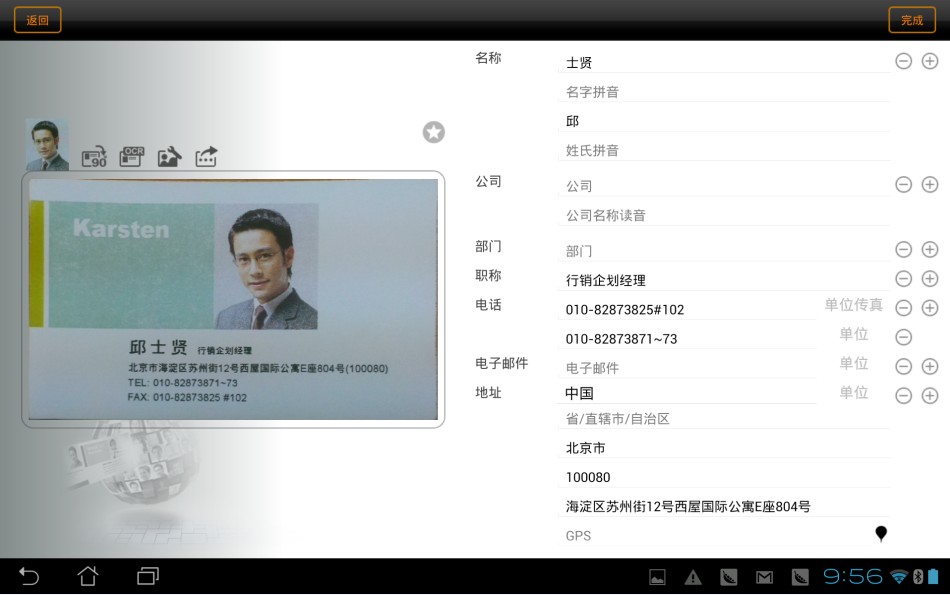Remove the name field with minus button
This screenshot has height=595, width=950.
903,62
